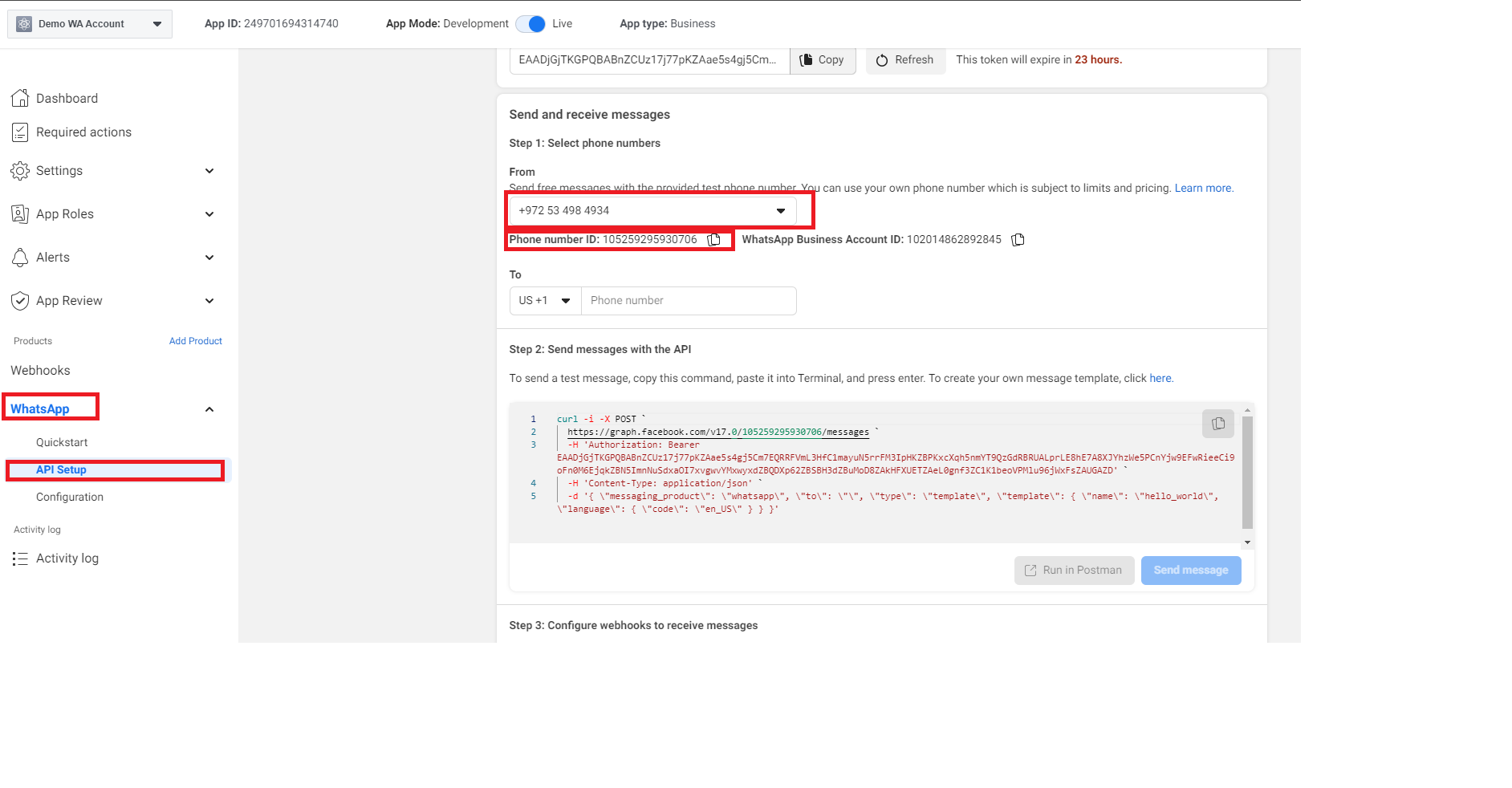This screenshot has width=1512, height=788.
Task: Open the Activity log page
Action: pyautogui.click(x=67, y=559)
